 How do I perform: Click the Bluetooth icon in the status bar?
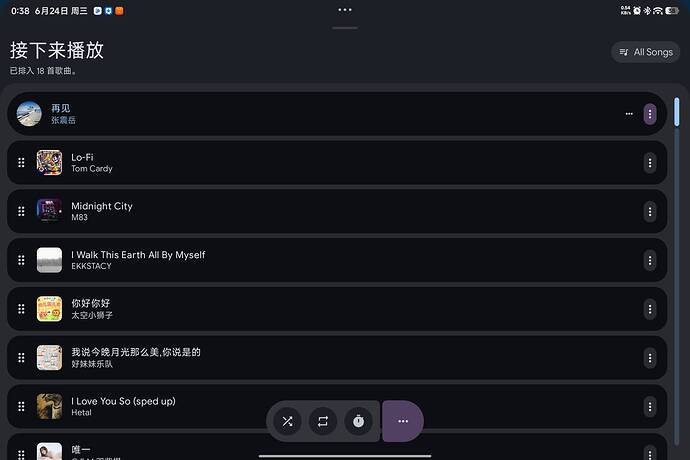coord(647,11)
